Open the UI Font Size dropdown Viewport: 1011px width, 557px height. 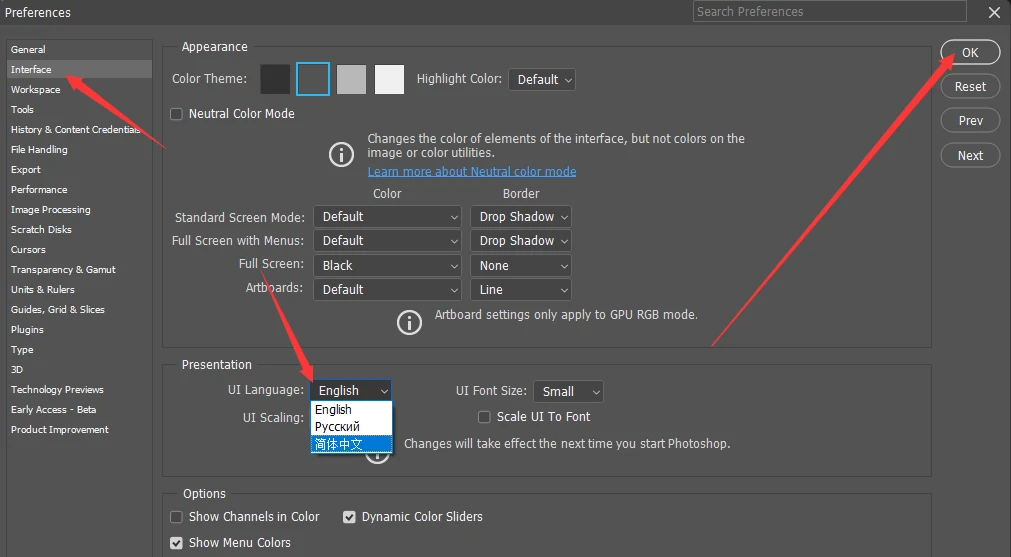tap(569, 392)
